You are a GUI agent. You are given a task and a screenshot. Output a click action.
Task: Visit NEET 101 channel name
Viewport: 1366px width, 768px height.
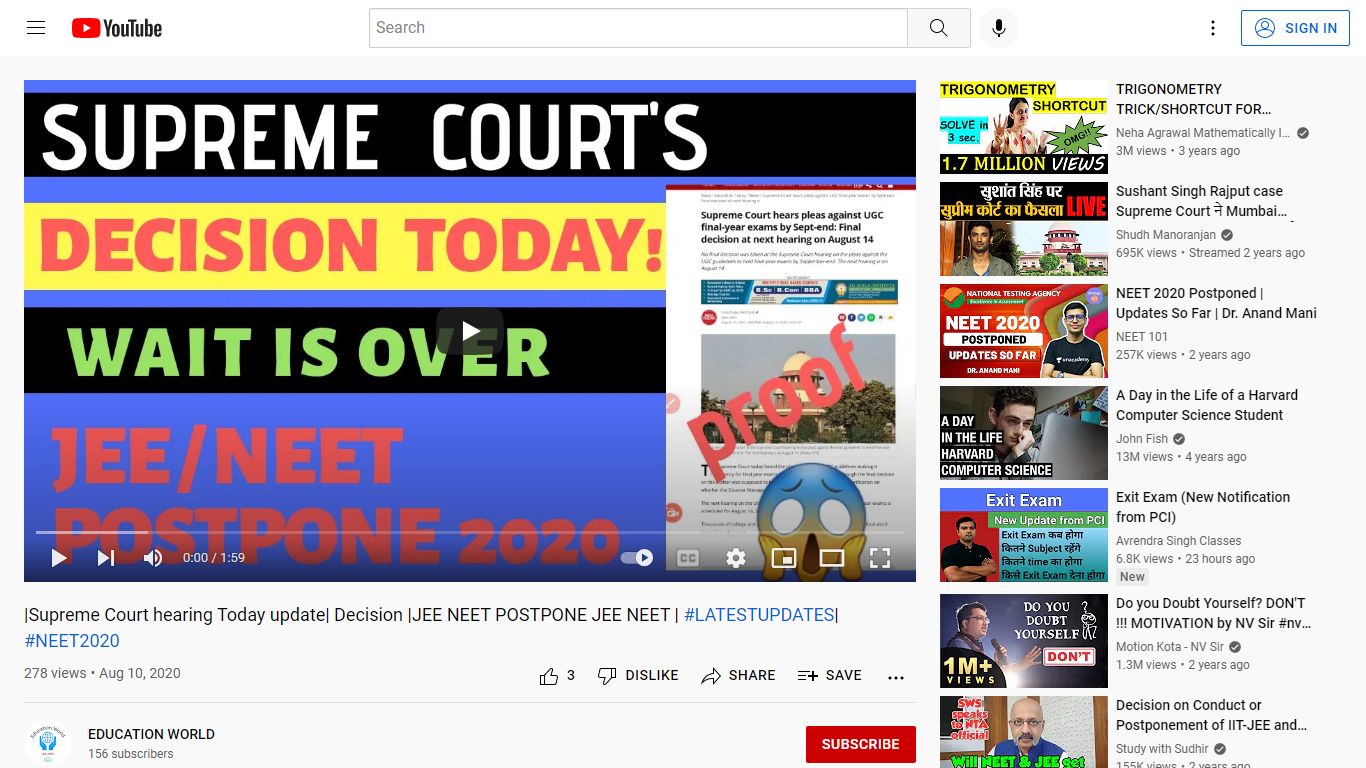click(1142, 337)
